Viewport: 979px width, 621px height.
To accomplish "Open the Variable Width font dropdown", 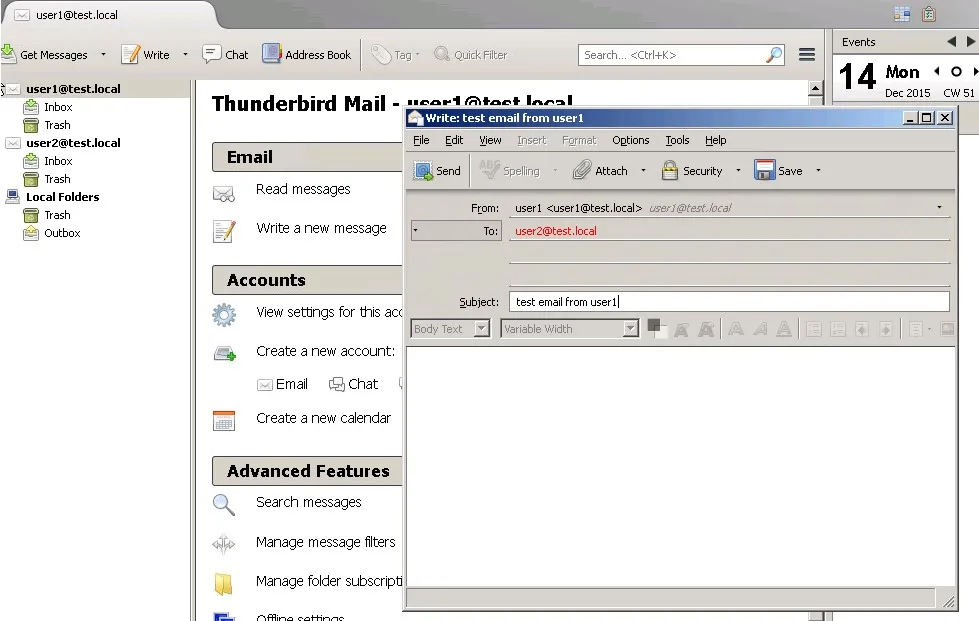I will click(x=568, y=328).
